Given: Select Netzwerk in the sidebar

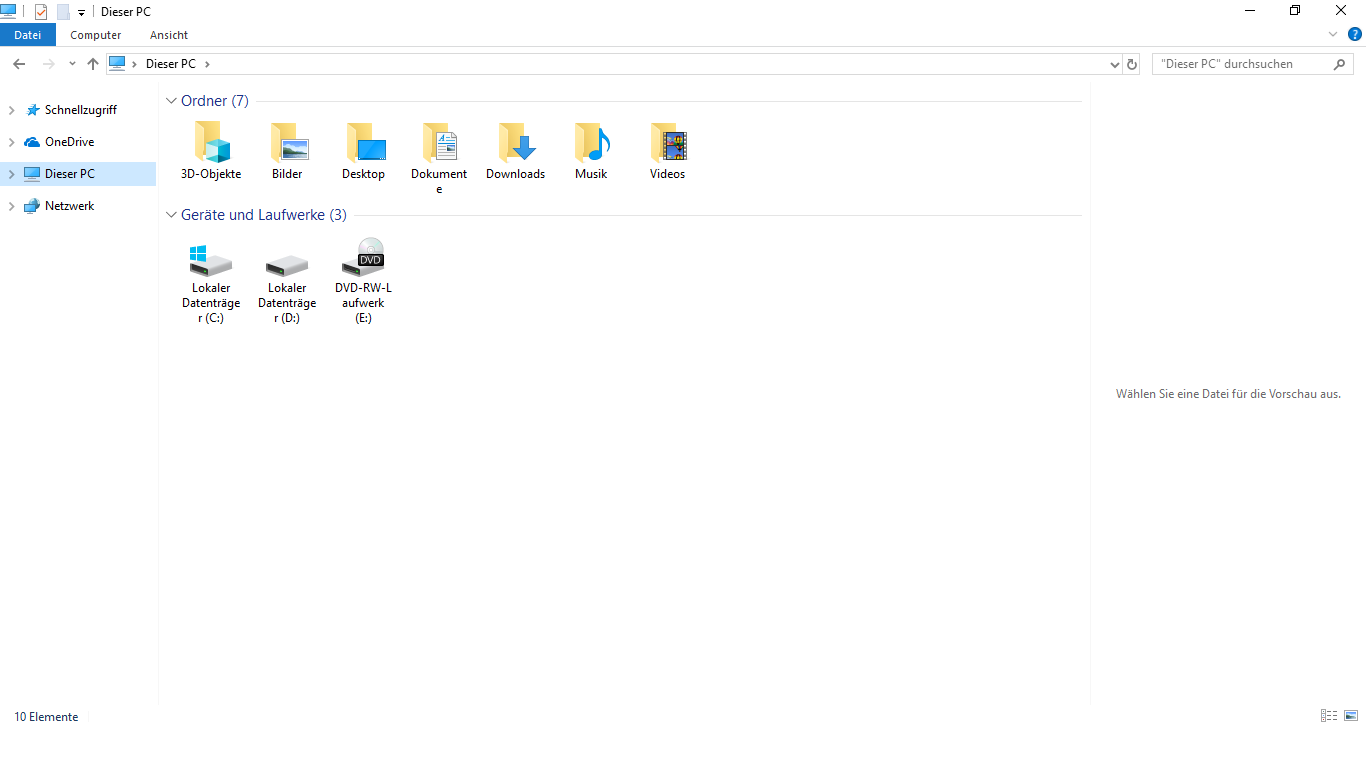Looking at the screenshot, I should coord(70,206).
